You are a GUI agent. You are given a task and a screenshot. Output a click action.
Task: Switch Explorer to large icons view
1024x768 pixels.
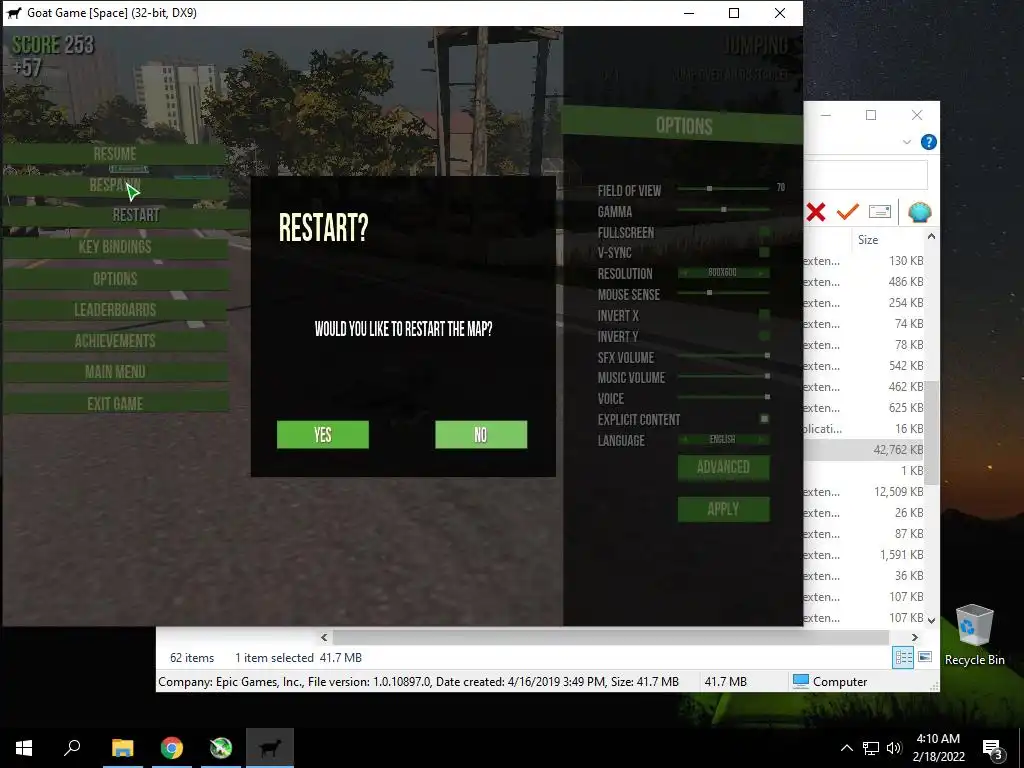(x=925, y=657)
